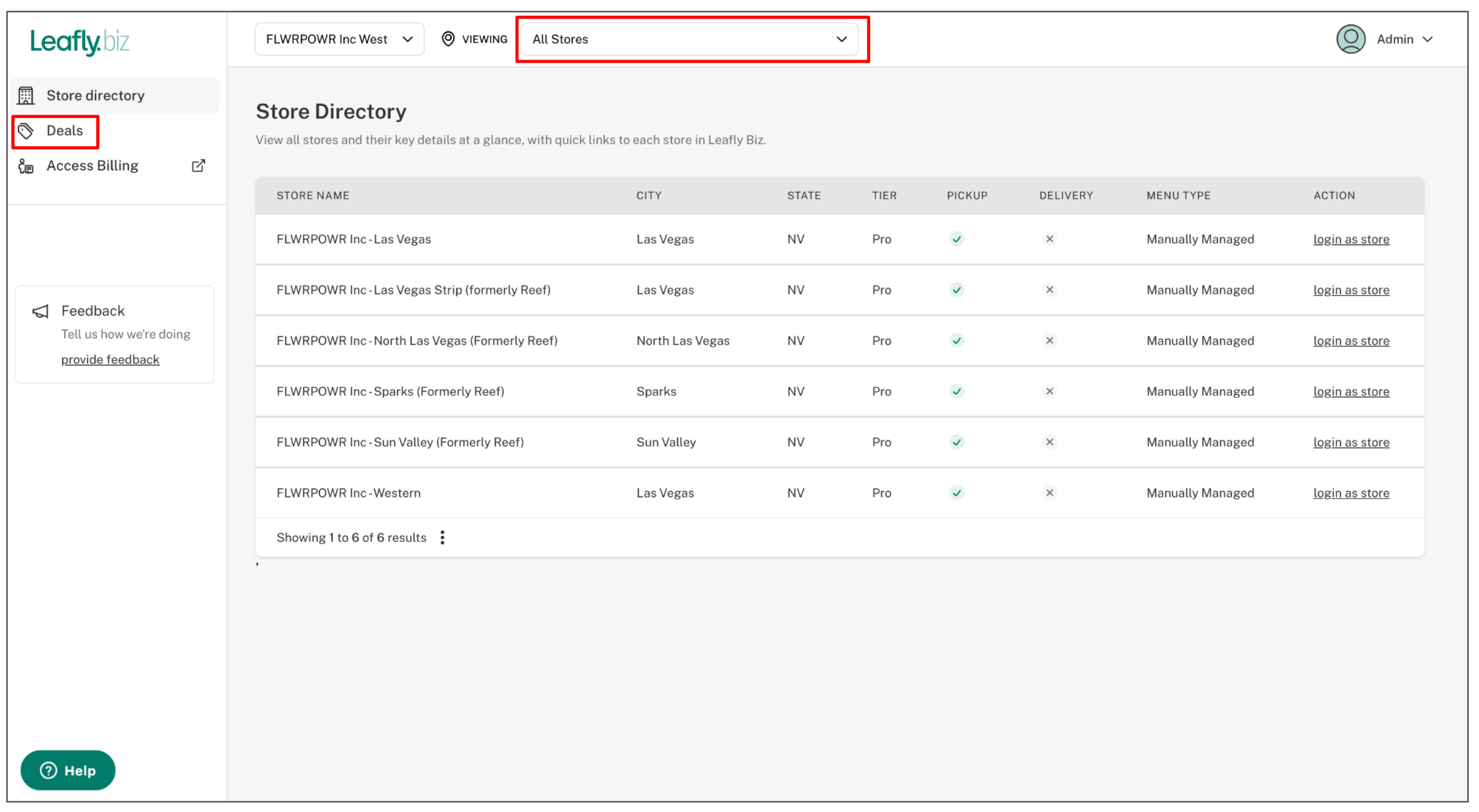Click the location pin icon beside Viewing
The height and width of the screenshot is (812, 1479).
(448, 39)
